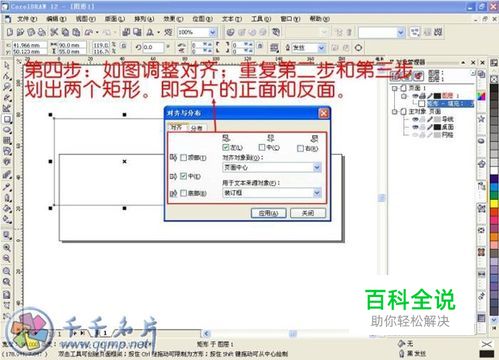Open the 对齐对象到 dropdown
499x360 pixels.
click(x=317, y=167)
